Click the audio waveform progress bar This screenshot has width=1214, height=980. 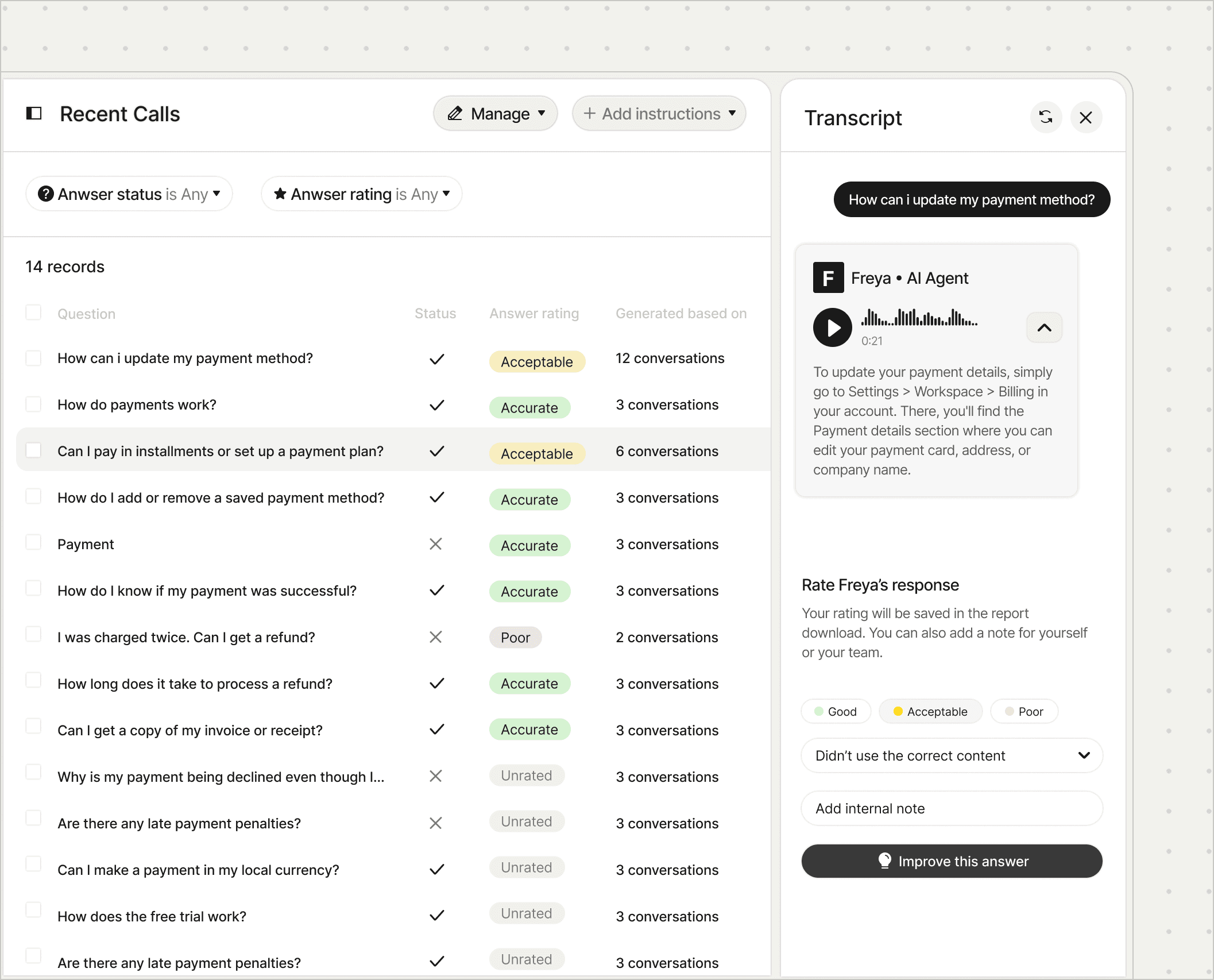(919, 318)
